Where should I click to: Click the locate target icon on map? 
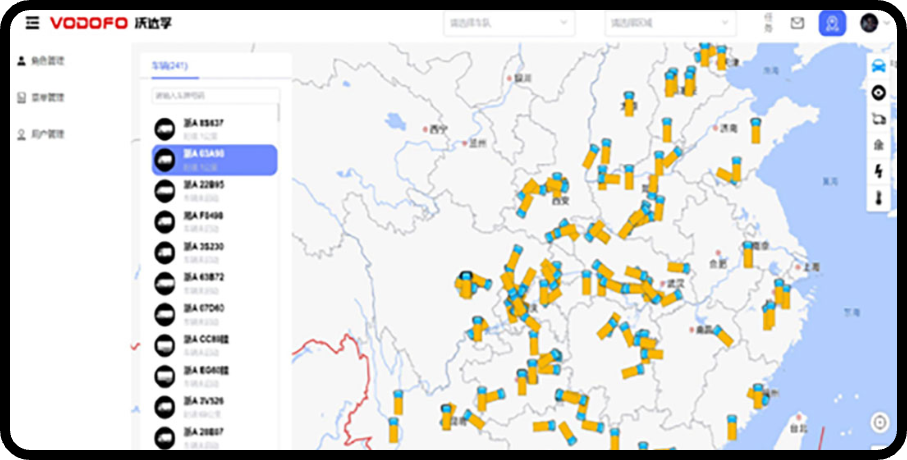click(879, 422)
